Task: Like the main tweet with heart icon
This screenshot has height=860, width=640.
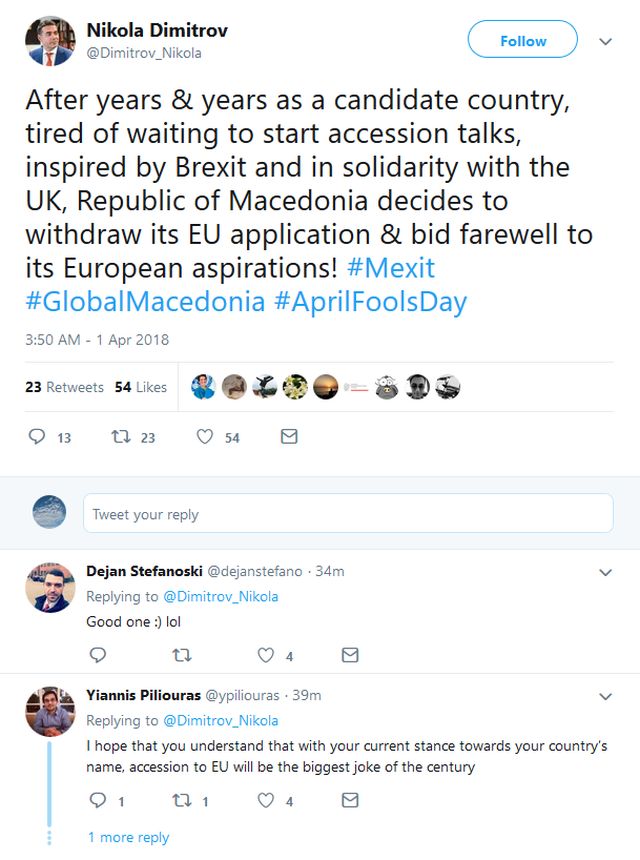Action: 205,437
